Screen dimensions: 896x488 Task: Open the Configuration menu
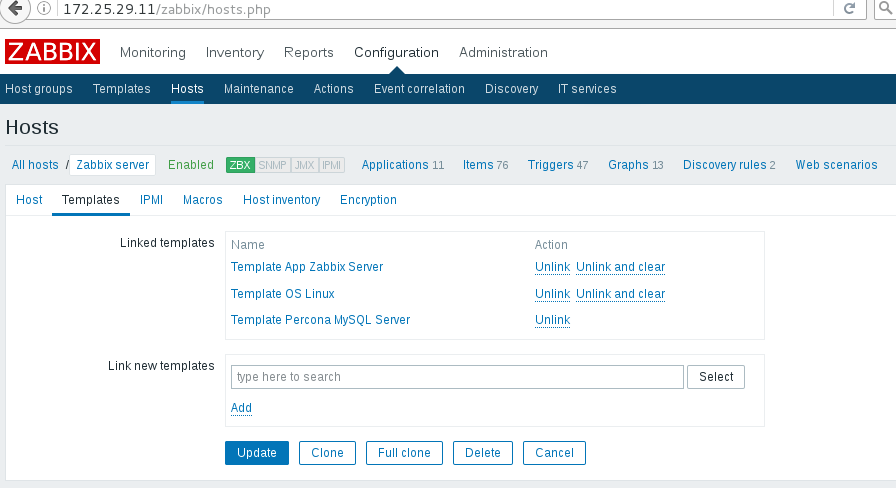tap(397, 53)
